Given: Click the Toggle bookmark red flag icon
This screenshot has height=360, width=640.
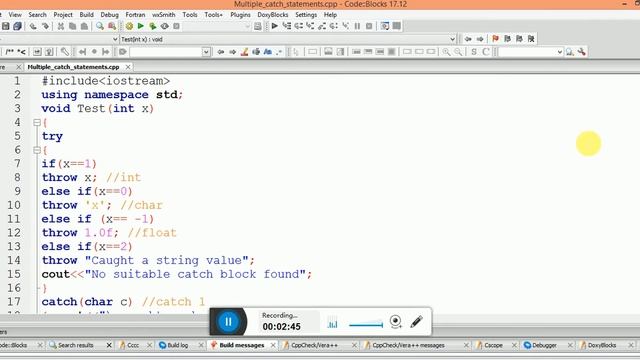Looking at the screenshot, I should click(496, 39).
